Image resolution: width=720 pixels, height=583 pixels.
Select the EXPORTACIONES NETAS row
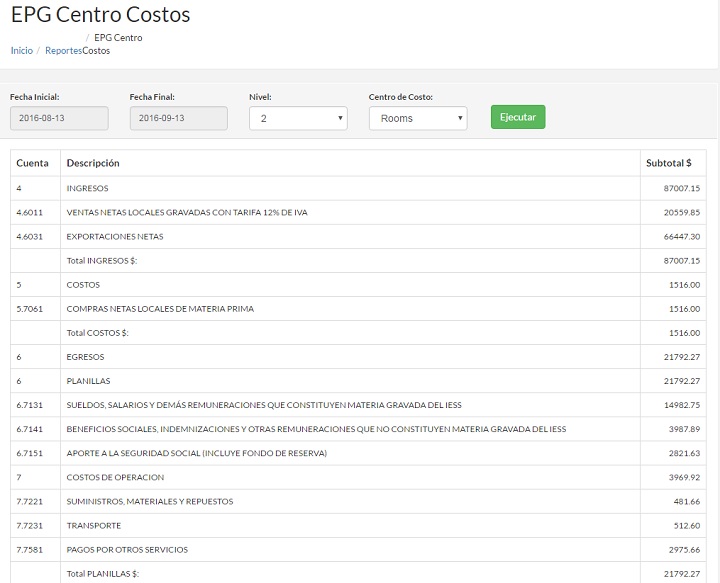114,237
